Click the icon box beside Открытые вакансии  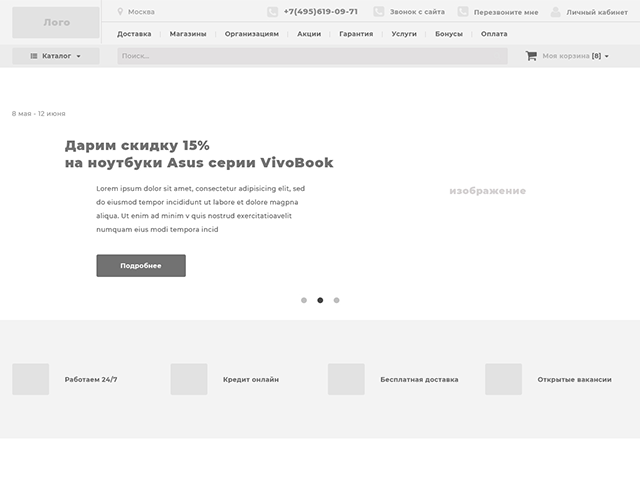[x=504, y=379]
